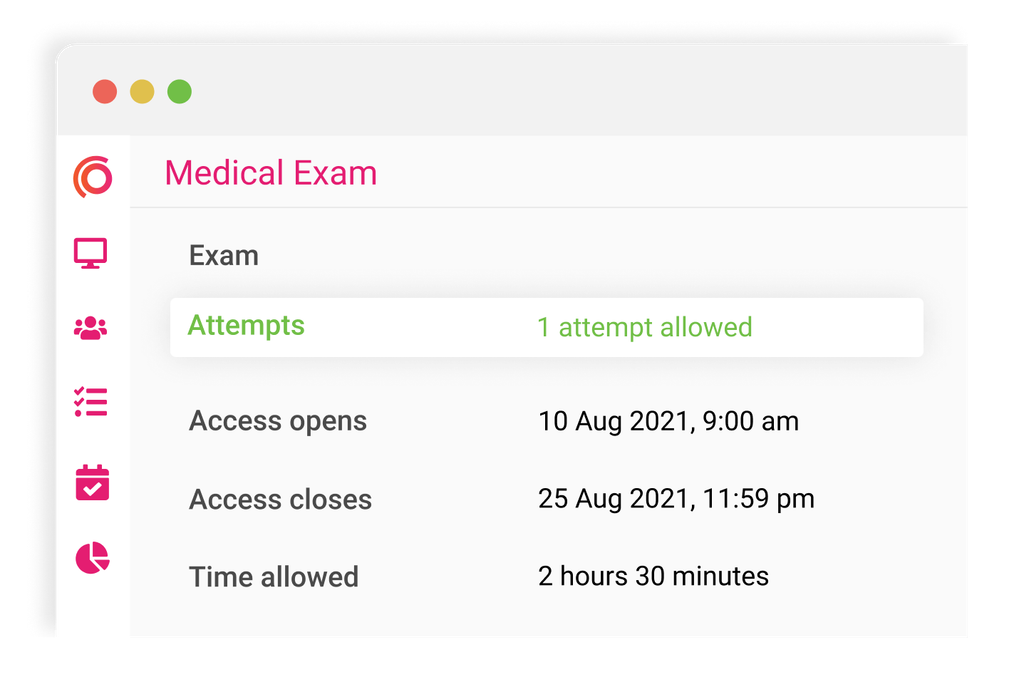Open the calendar check icon in sidebar

(x=92, y=483)
